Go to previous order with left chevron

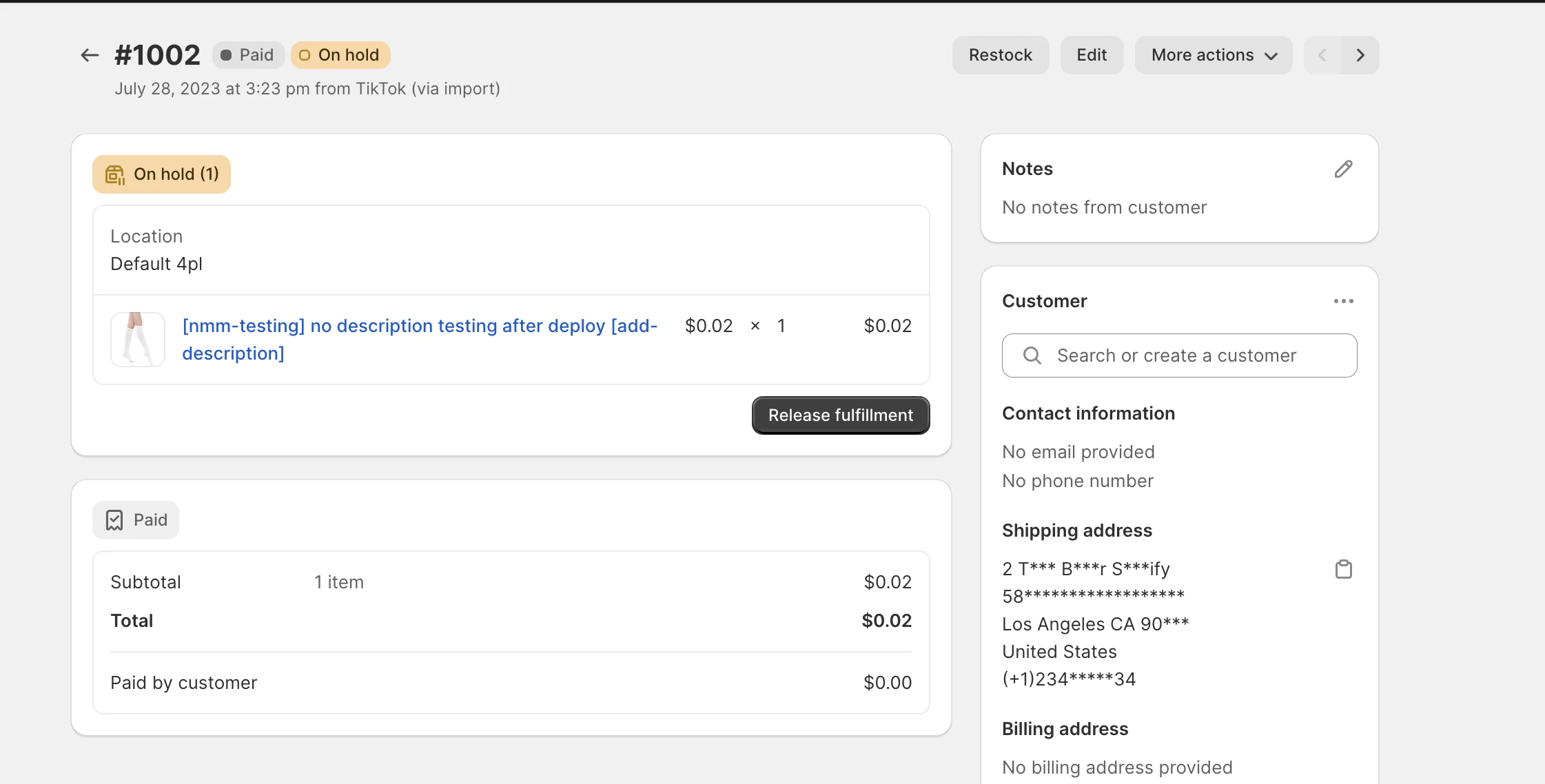[1322, 55]
